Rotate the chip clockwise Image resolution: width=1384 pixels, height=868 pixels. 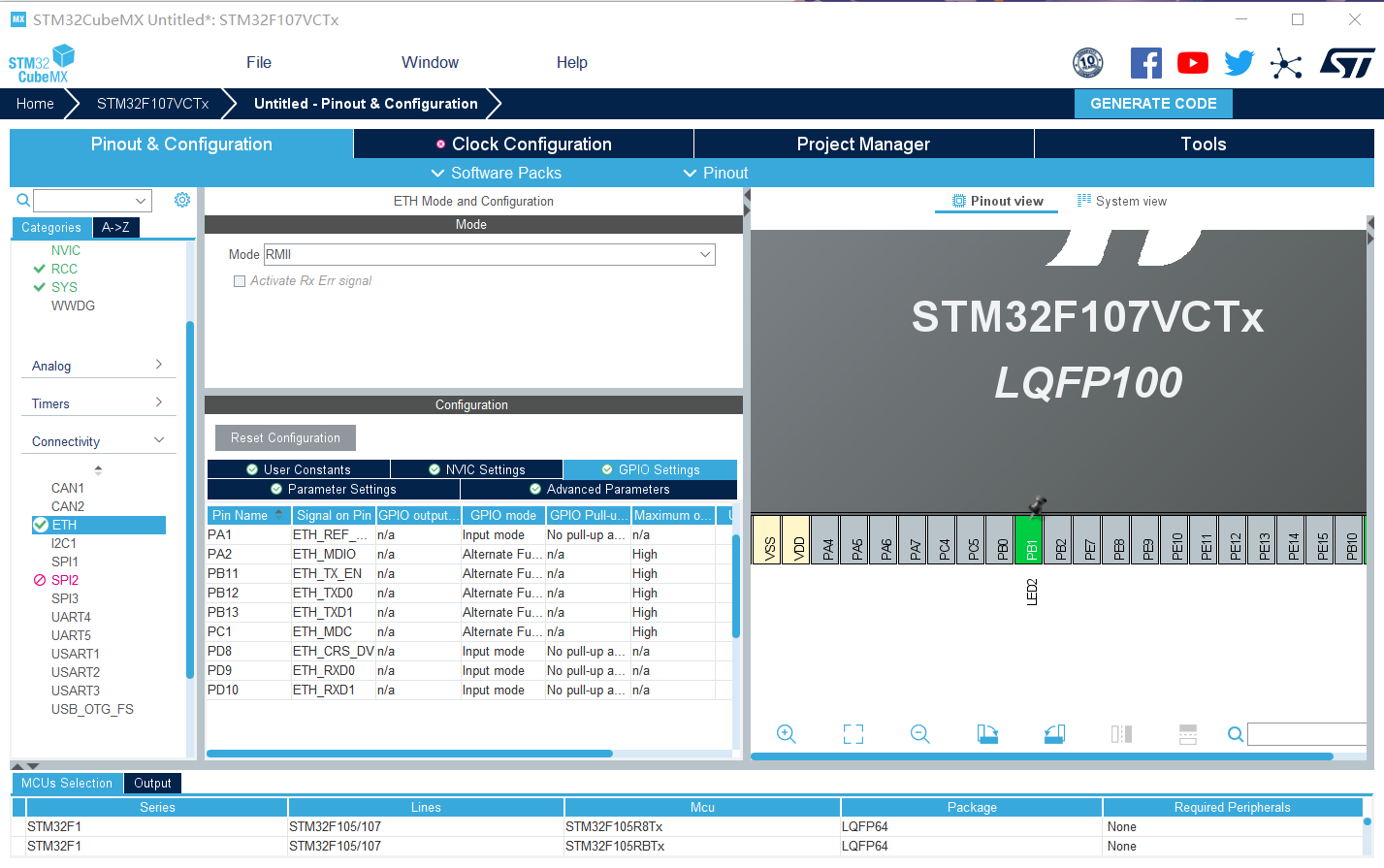click(987, 734)
